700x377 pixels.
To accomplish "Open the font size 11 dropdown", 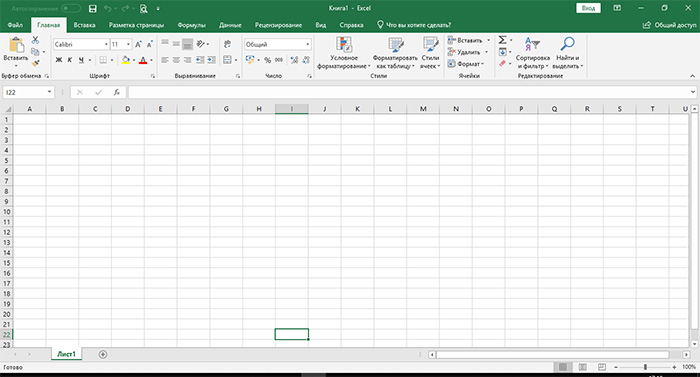I will point(128,44).
